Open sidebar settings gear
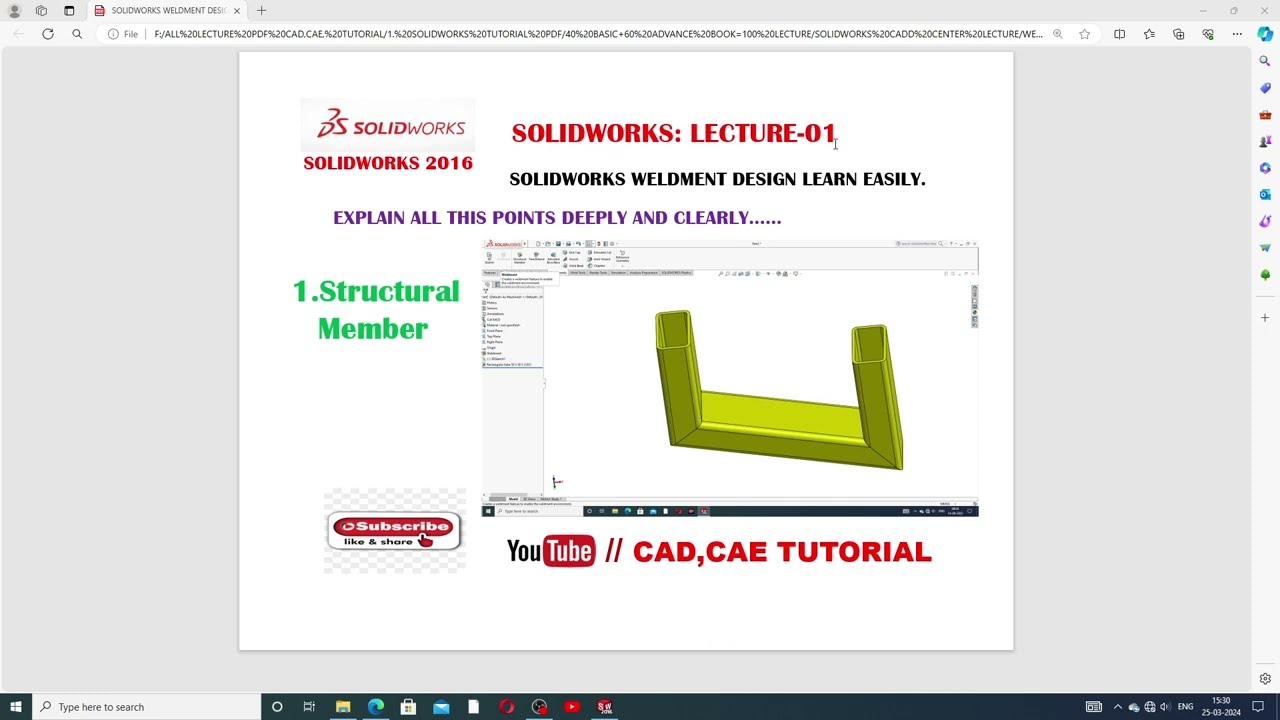 [1265, 679]
